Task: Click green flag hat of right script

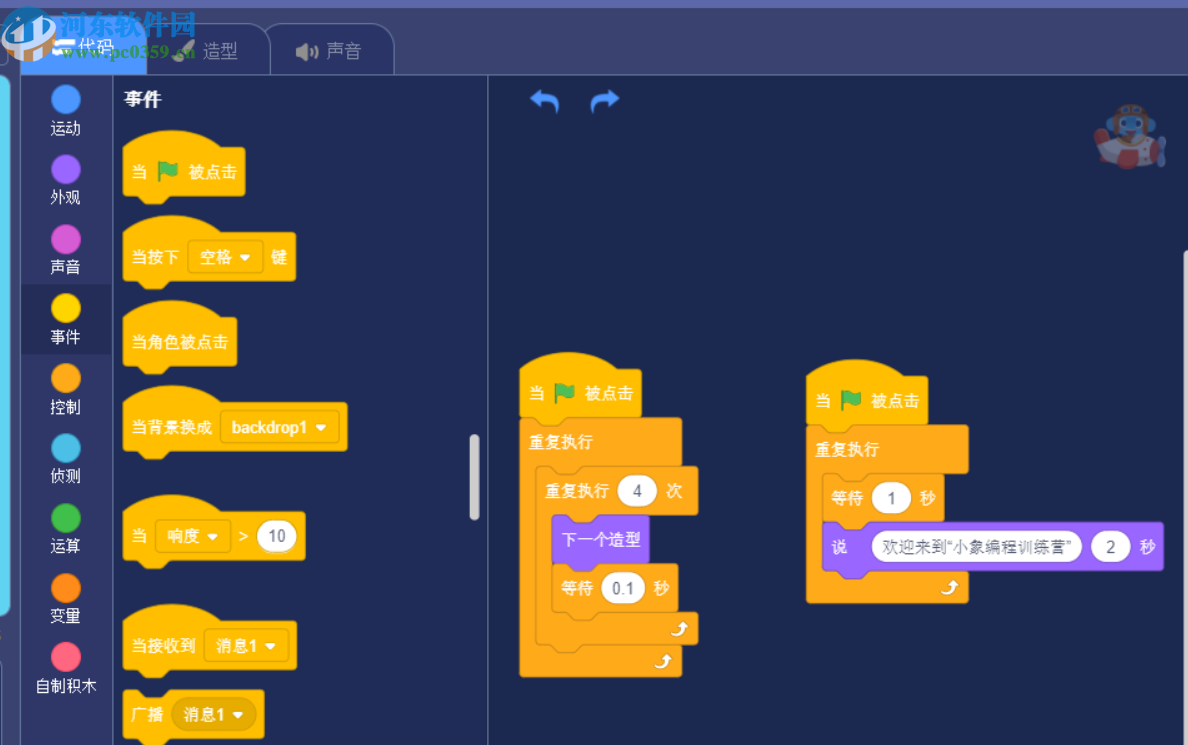Action: coord(867,396)
